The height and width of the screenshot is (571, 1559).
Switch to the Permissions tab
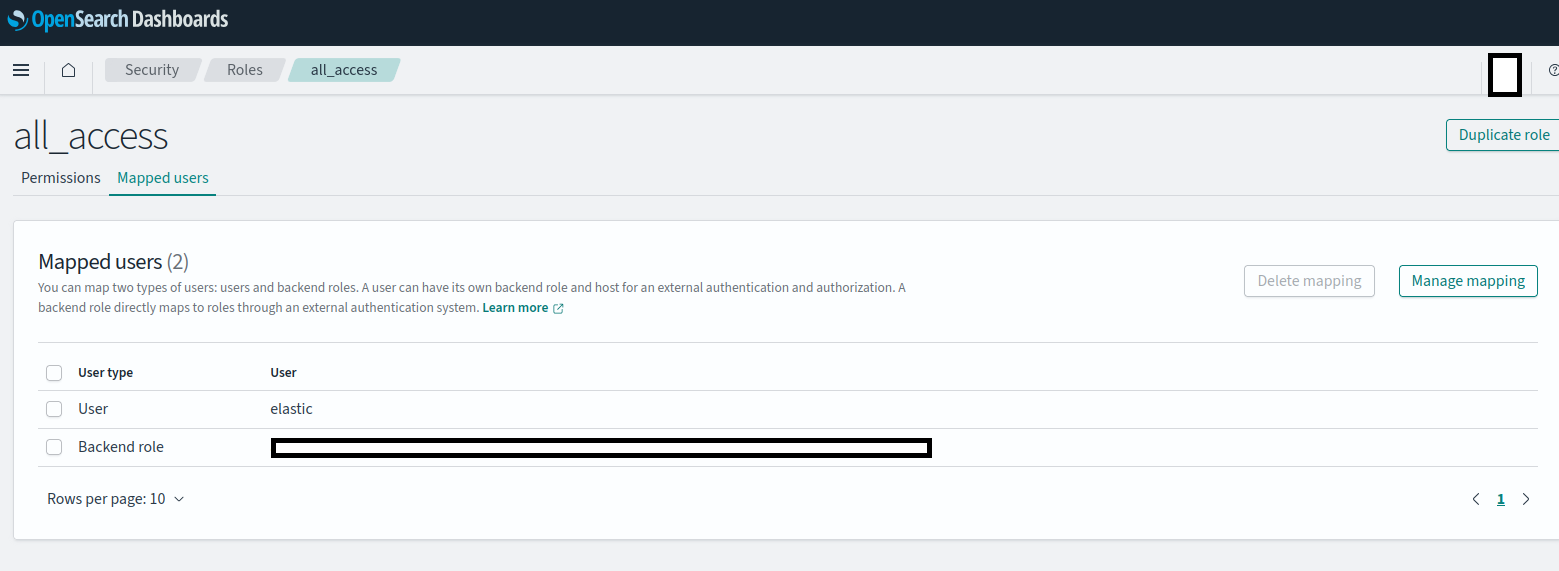(61, 178)
